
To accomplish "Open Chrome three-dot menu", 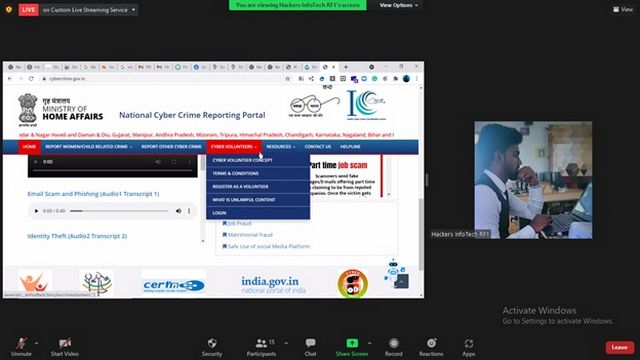I will click(x=417, y=78).
